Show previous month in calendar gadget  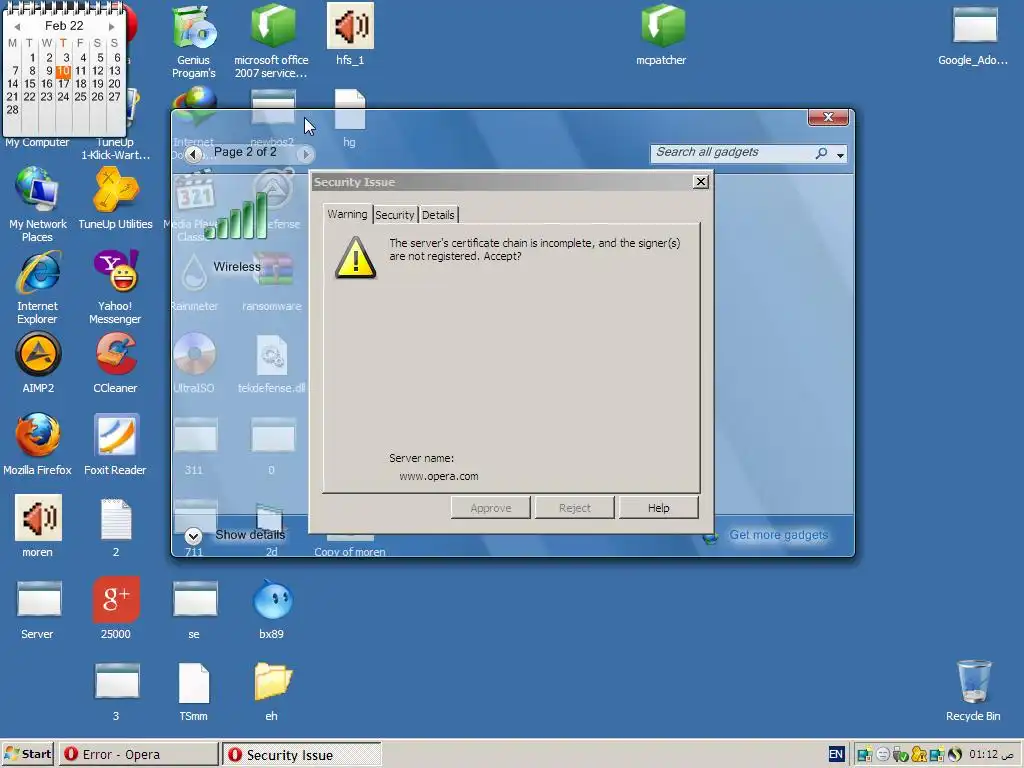coord(17,27)
